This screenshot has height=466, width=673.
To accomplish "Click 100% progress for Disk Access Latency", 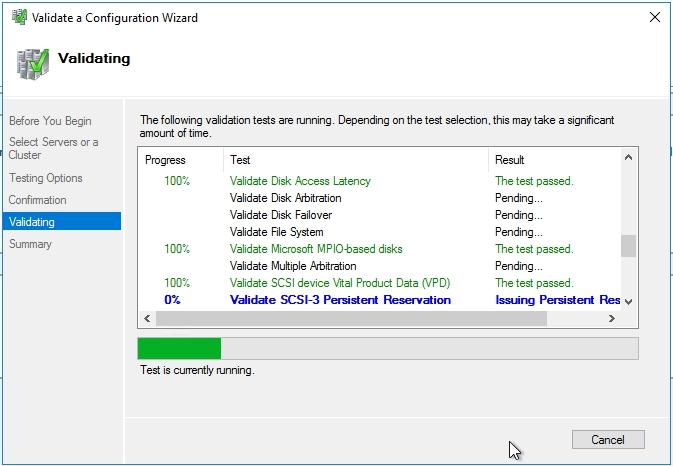I will [177, 181].
